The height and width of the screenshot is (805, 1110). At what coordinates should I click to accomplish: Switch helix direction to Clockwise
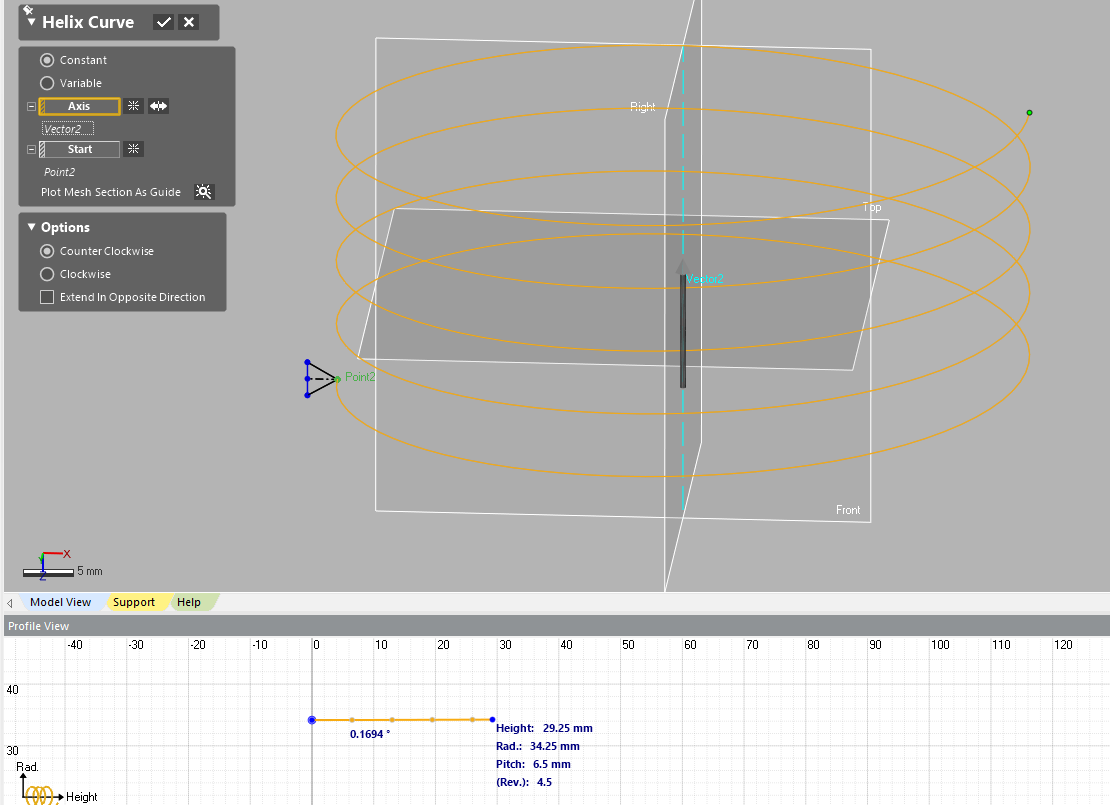(x=47, y=273)
